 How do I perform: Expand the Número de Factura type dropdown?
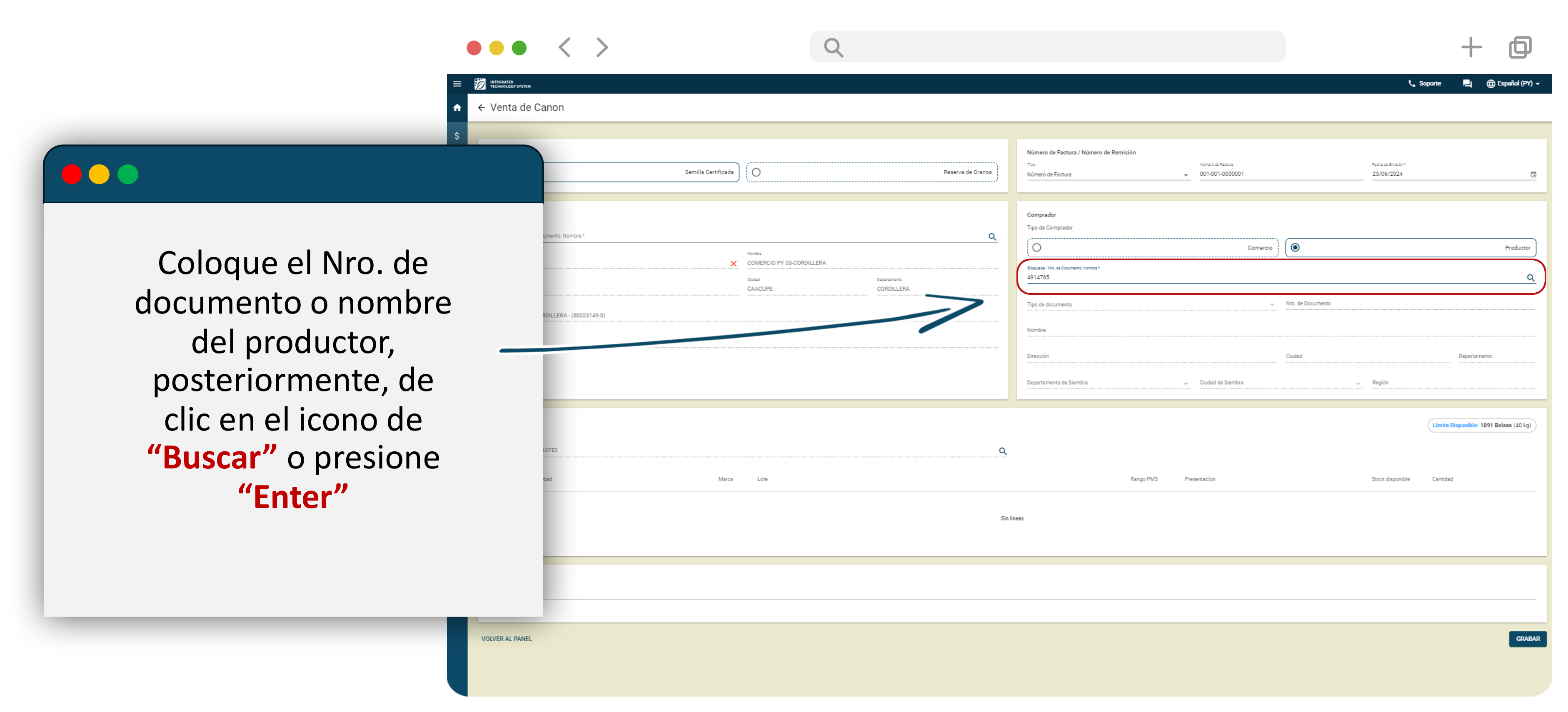pyautogui.click(x=1185, y=175)
